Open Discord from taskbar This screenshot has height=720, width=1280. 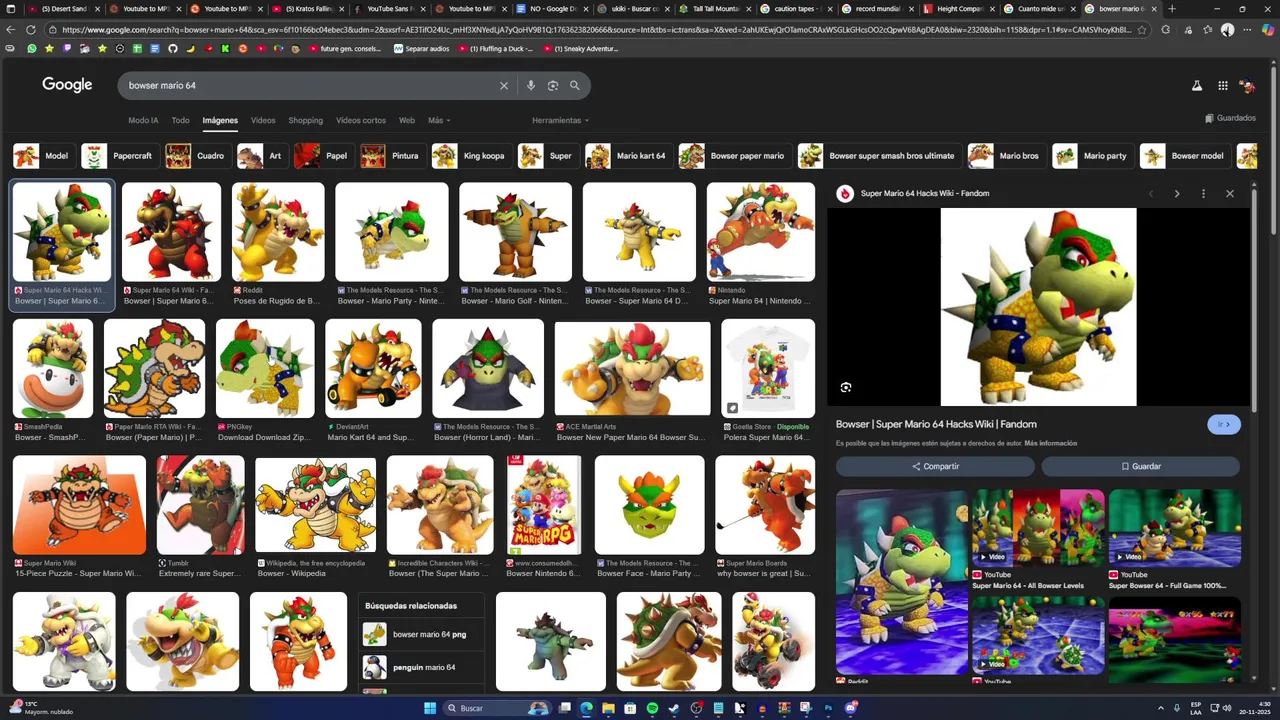[x=851, y=708]
